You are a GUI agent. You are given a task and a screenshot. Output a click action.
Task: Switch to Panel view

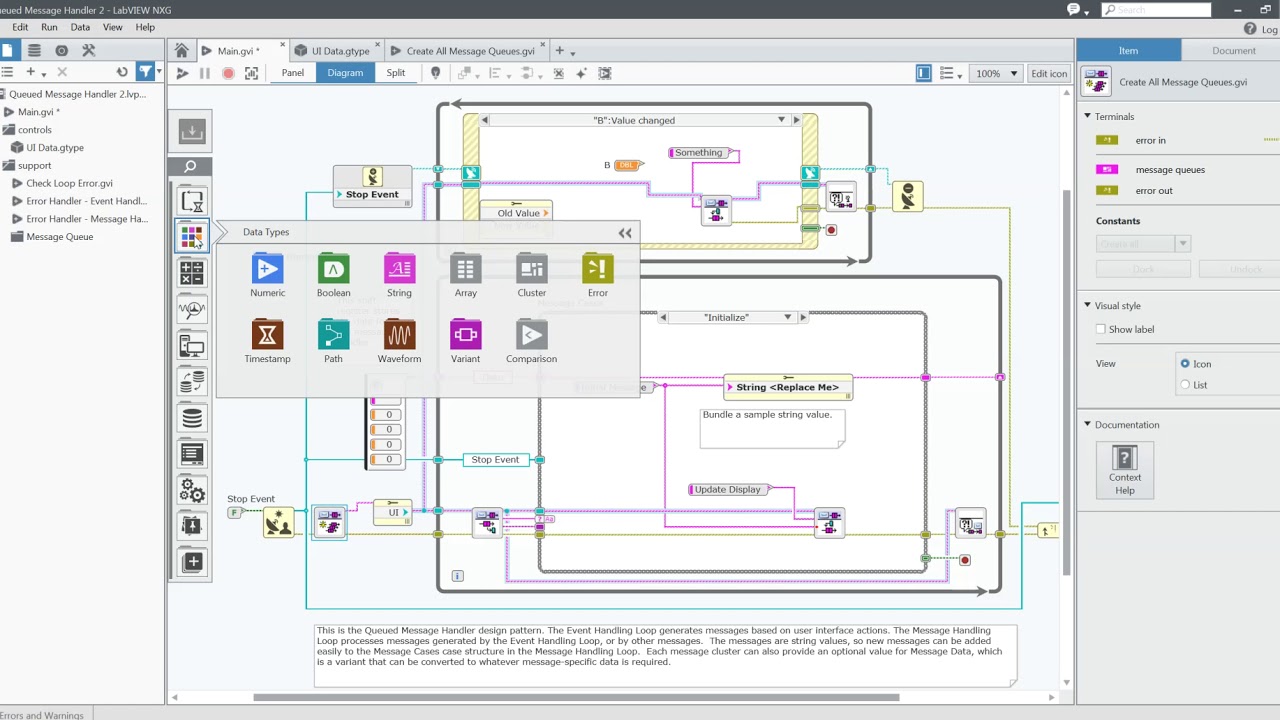click(293, 73)
